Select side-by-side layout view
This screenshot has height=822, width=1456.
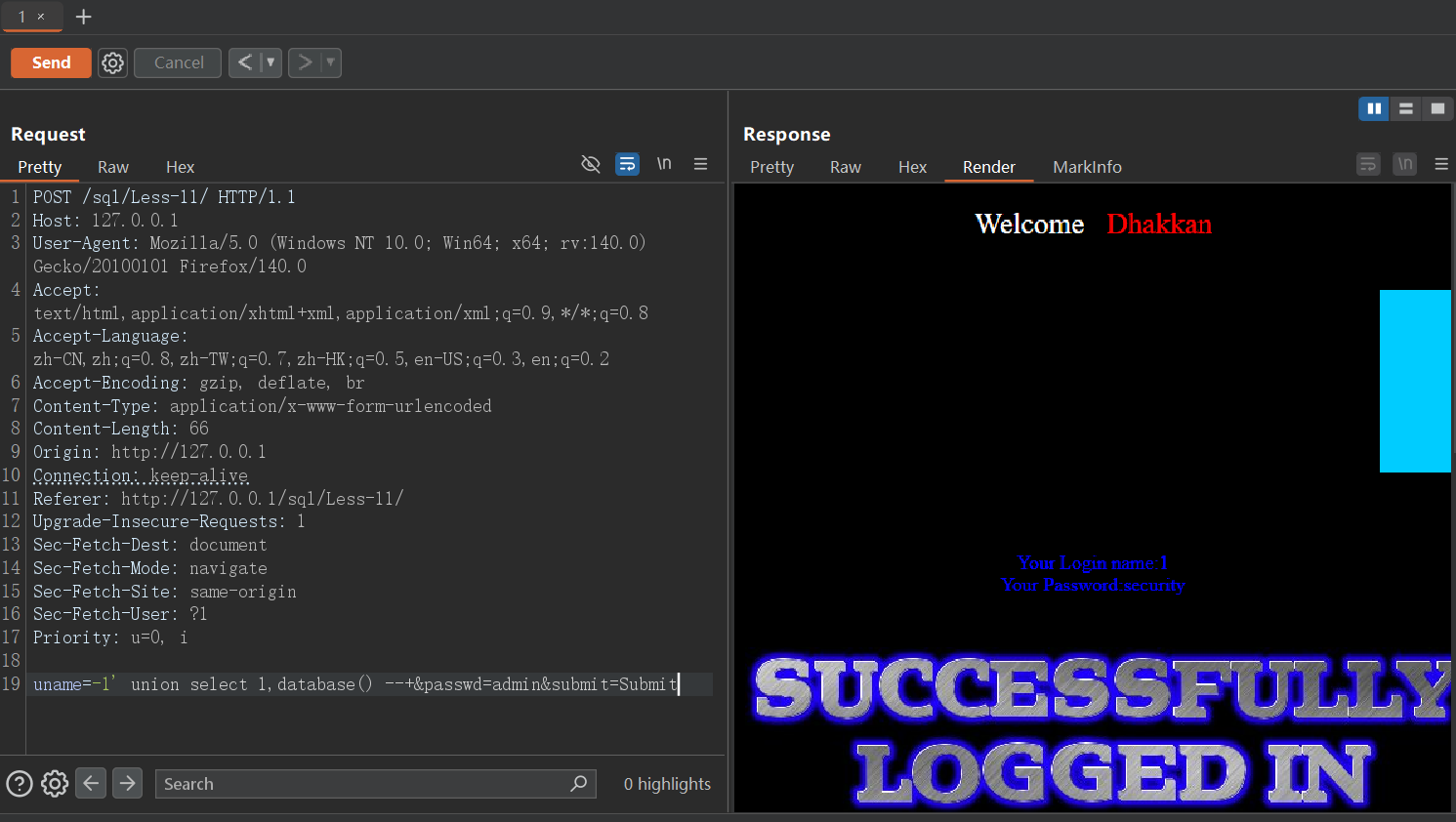pyautogui.click(x=1374, y=108)
